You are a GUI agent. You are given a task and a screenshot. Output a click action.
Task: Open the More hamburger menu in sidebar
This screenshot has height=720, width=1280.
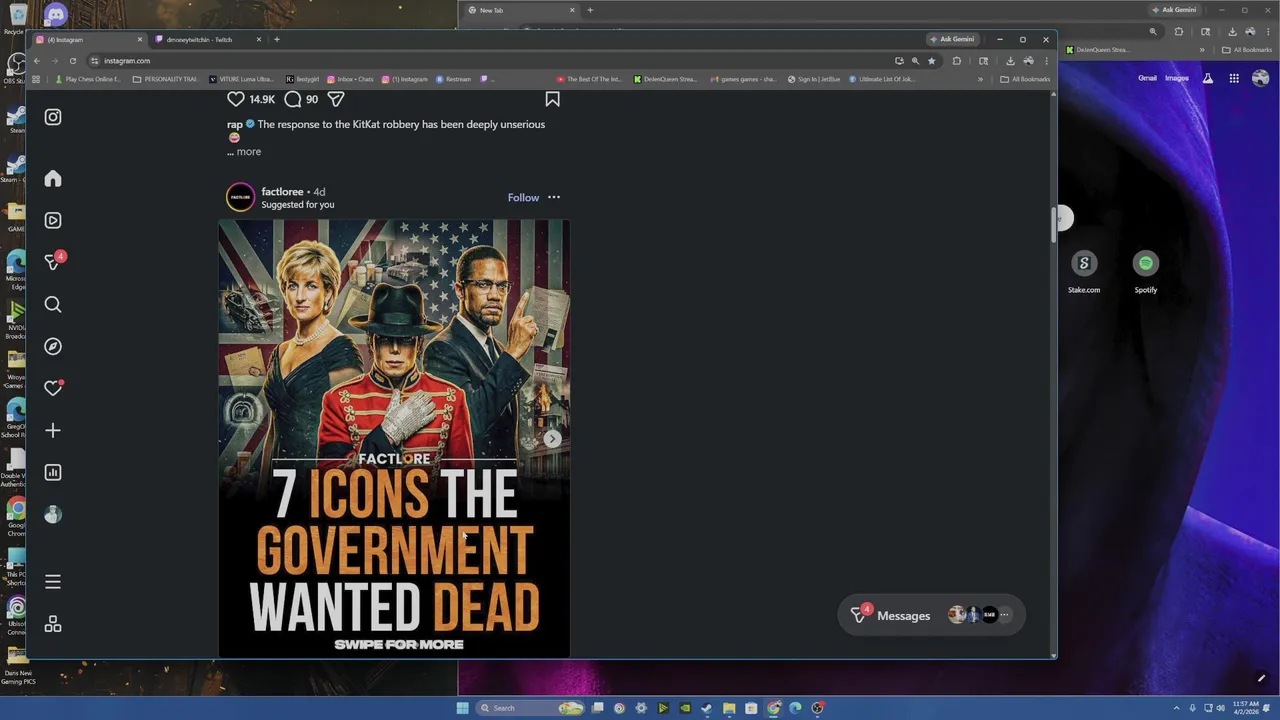(53, 582)
